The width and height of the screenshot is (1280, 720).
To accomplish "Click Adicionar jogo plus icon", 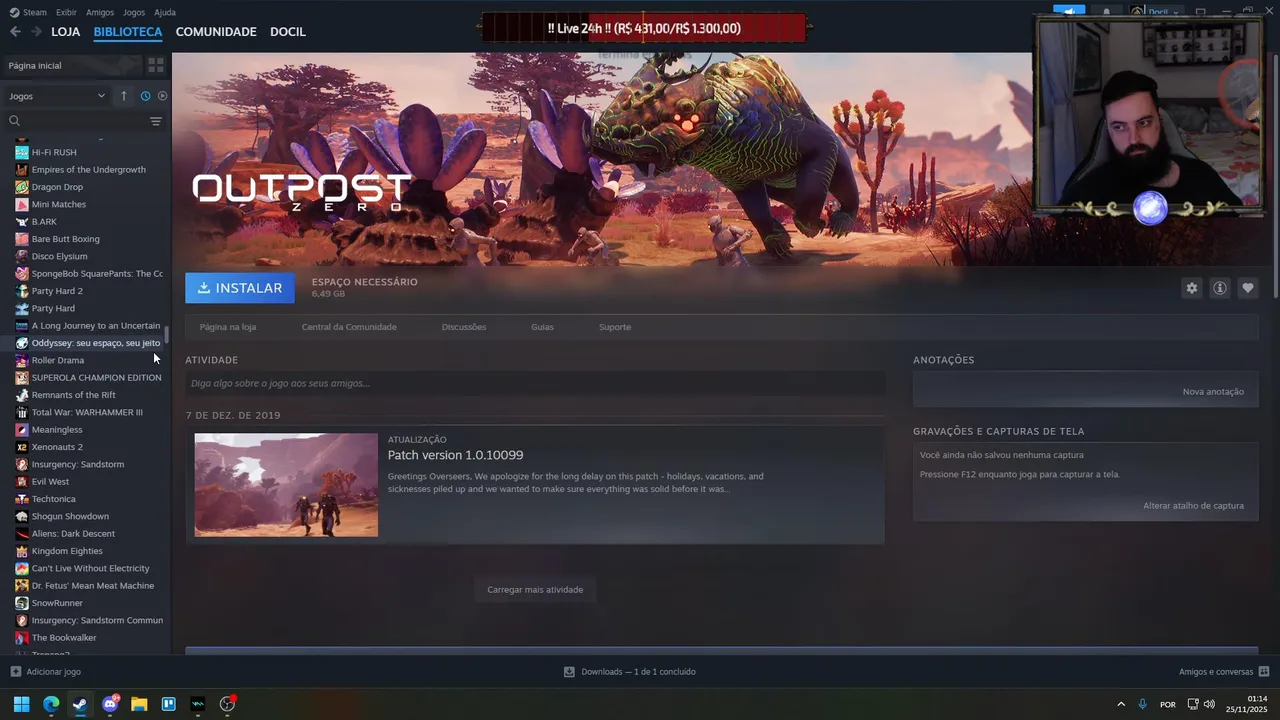I will [15, 672].
